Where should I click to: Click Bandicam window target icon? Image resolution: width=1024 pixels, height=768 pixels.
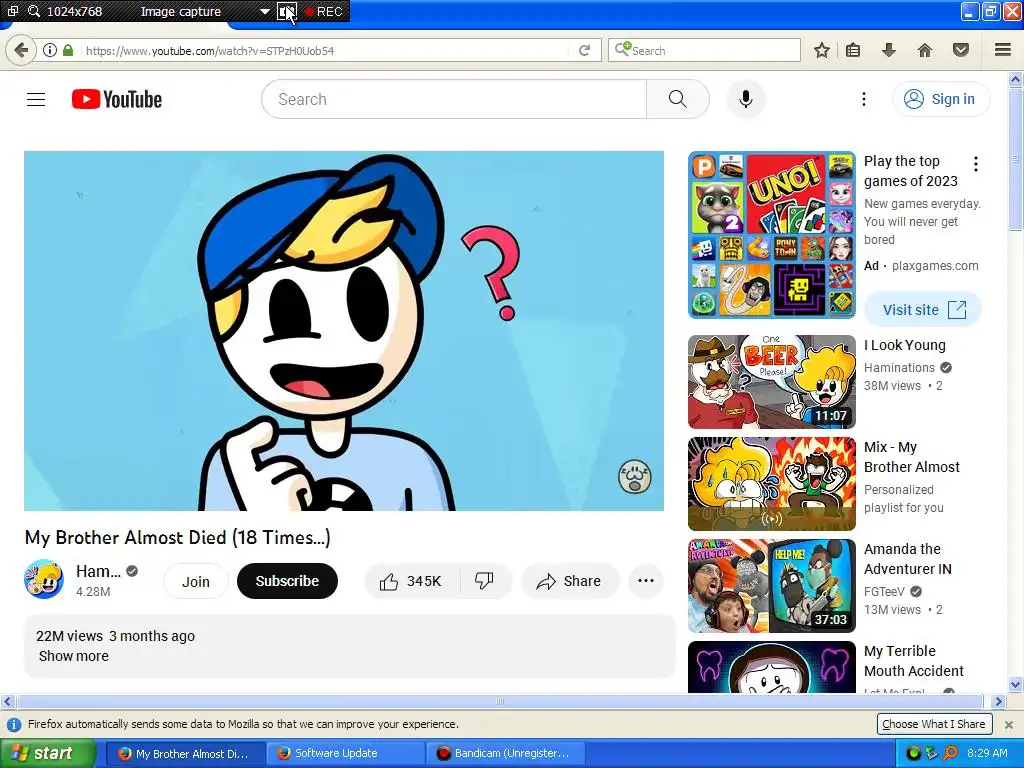[12, 11]
